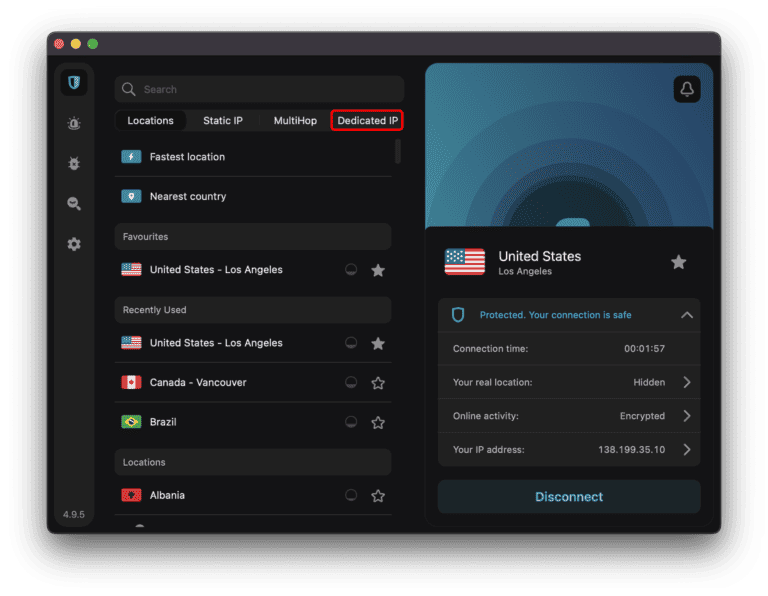The width and height of the screenshot is (768, 596).
Task: Toggle star for Los Angeles in Recently Used
Action: click(378, 344)
